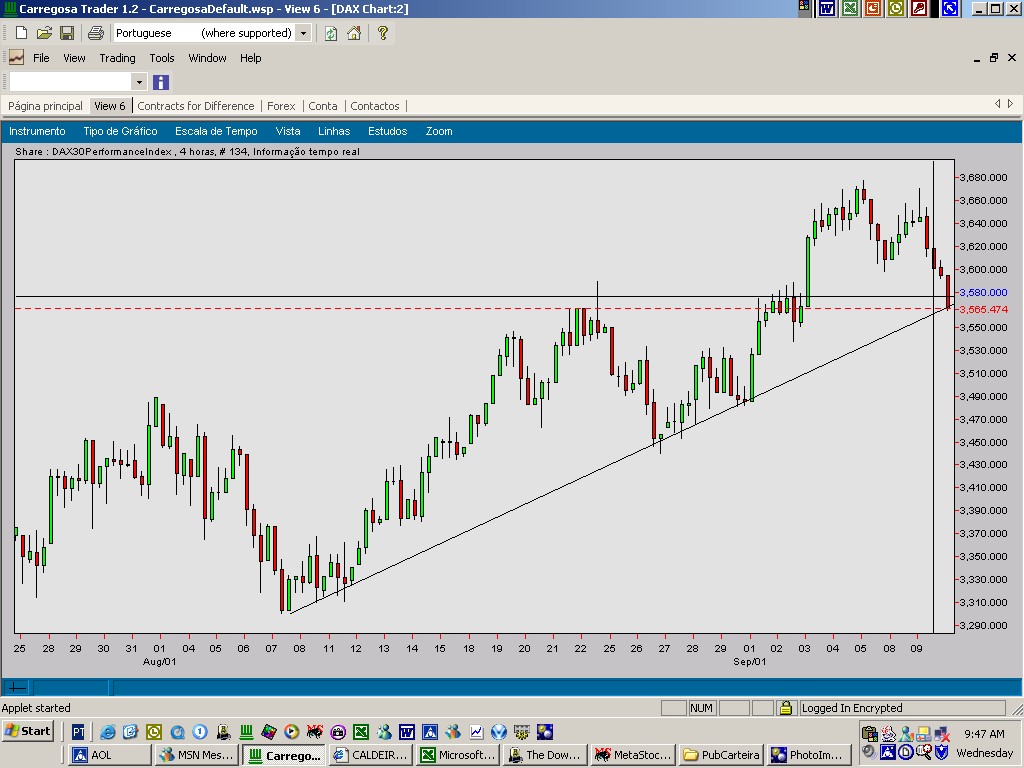Viewport: 1024px width, 768px height.
Task: Open the Help menu
Action: [x=251, y=58]
